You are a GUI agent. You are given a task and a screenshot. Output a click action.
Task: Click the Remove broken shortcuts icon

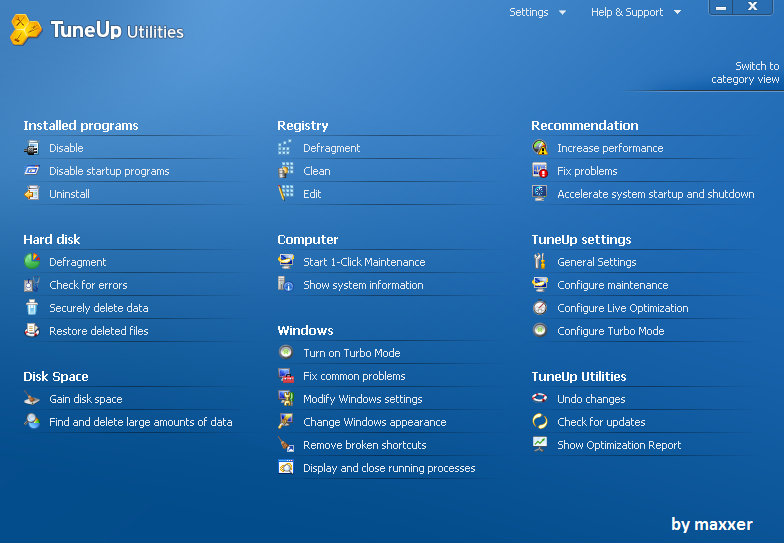coord(286,444)
